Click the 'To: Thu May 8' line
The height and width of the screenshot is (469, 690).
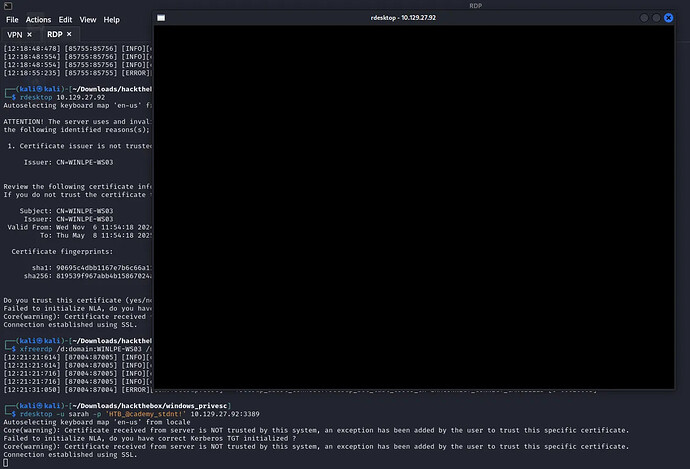tap(95, 235)
